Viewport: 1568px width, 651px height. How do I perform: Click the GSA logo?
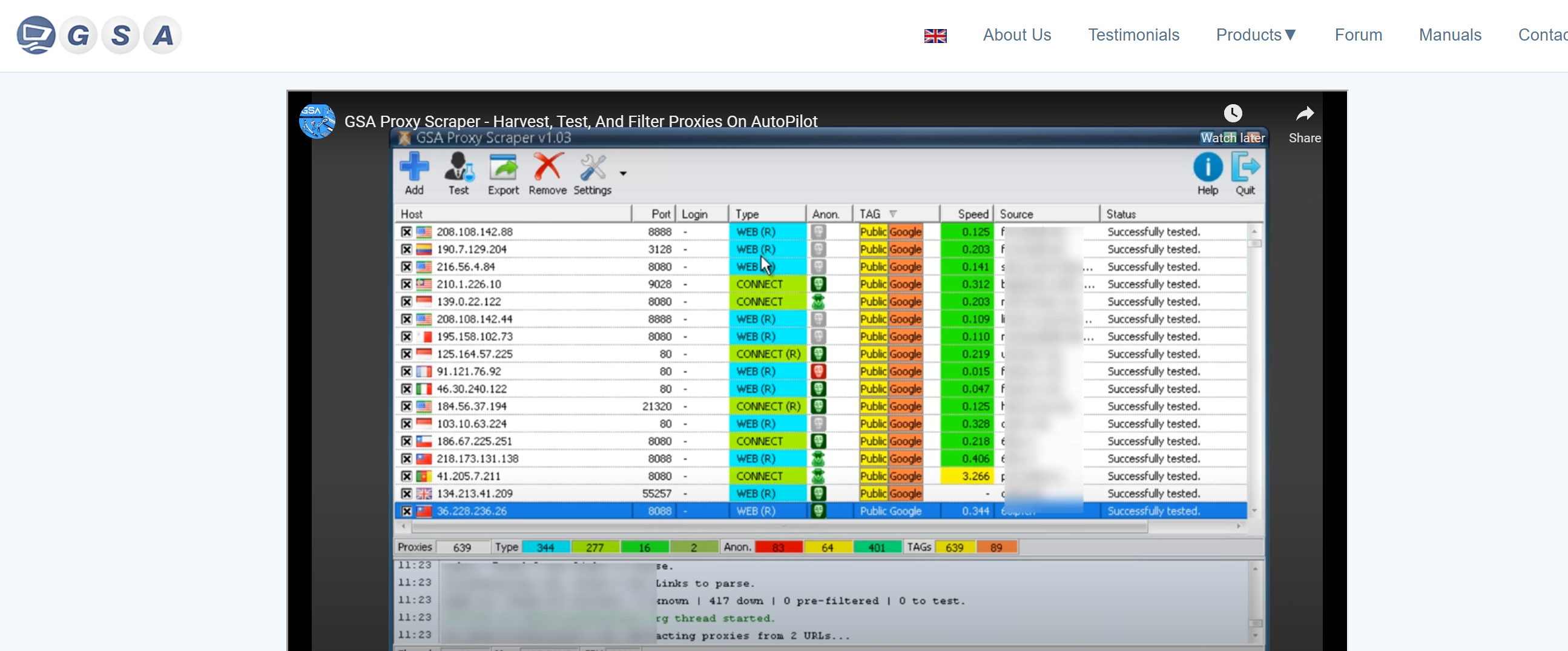pos(99,35)
